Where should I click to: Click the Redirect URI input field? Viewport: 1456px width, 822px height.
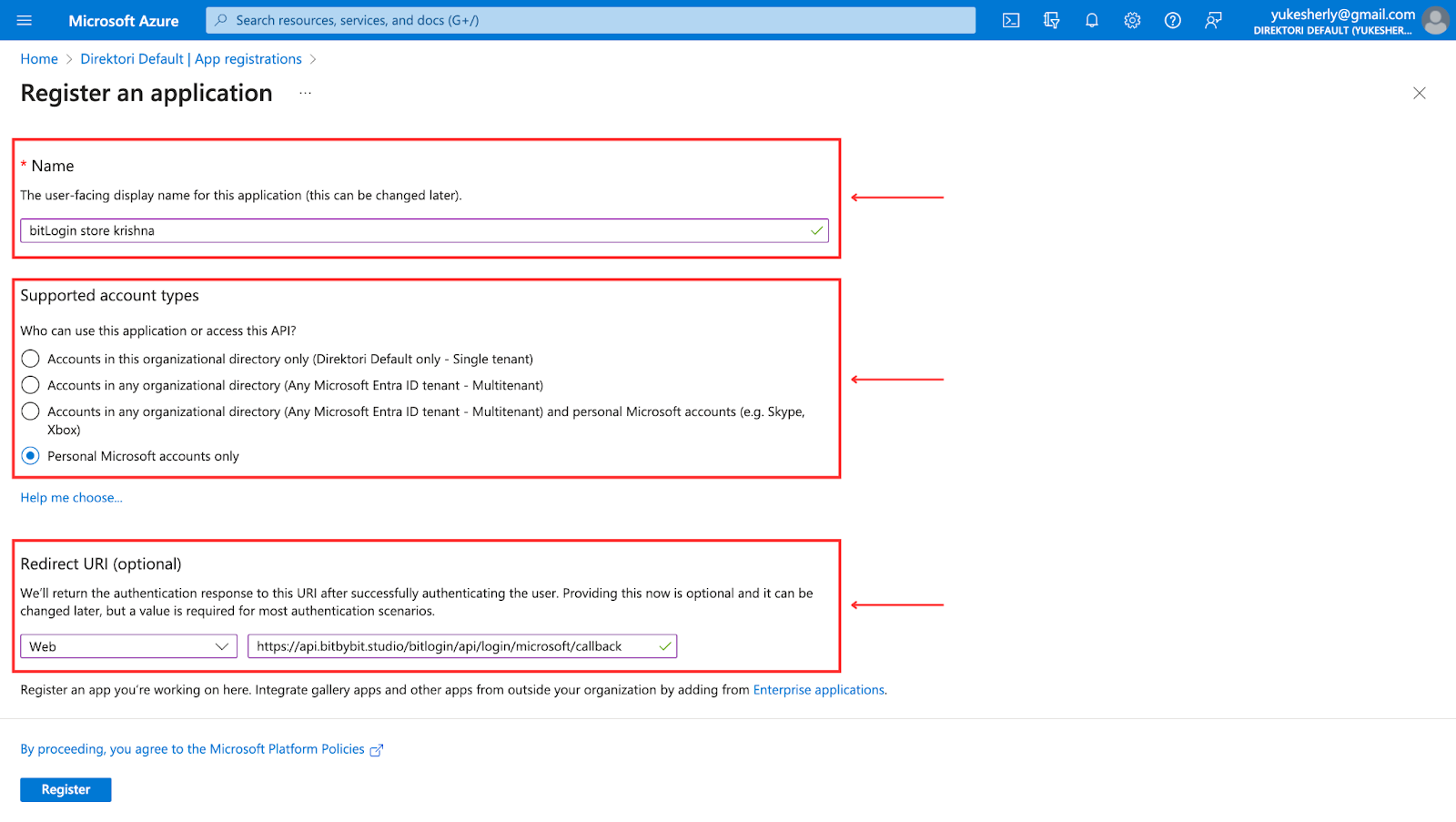click(462, 646)
